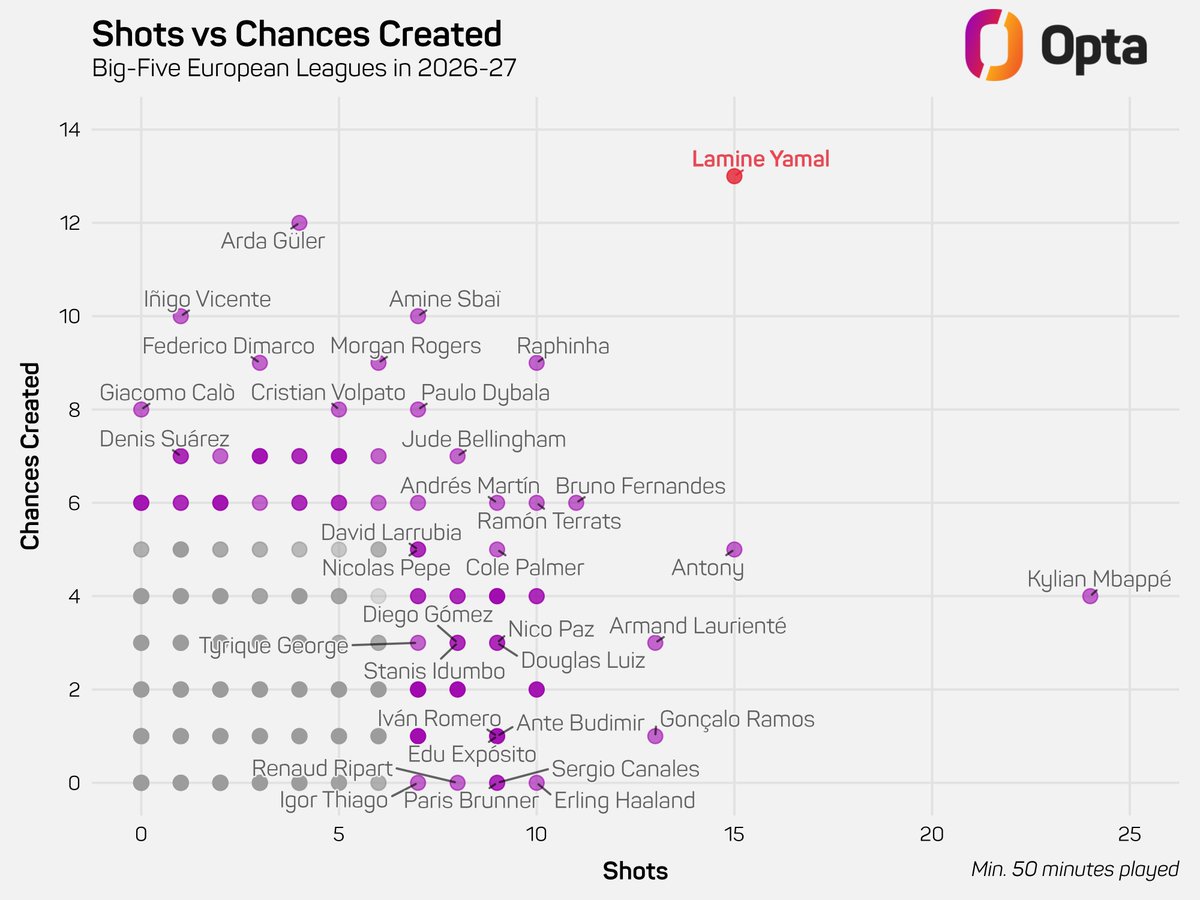The width and height of the screenshot is (1200, 900).
Task: Select Lamine Yamal's red data point
Action: tap(734, 176)
